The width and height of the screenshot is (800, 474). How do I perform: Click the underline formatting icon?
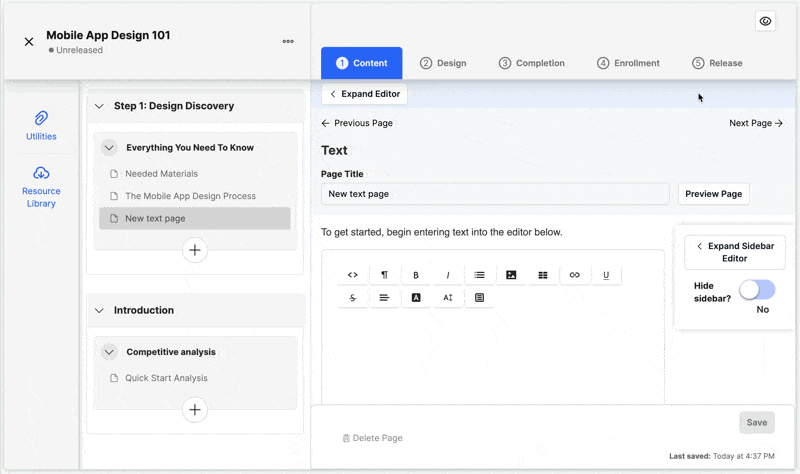tap(606, 275)
